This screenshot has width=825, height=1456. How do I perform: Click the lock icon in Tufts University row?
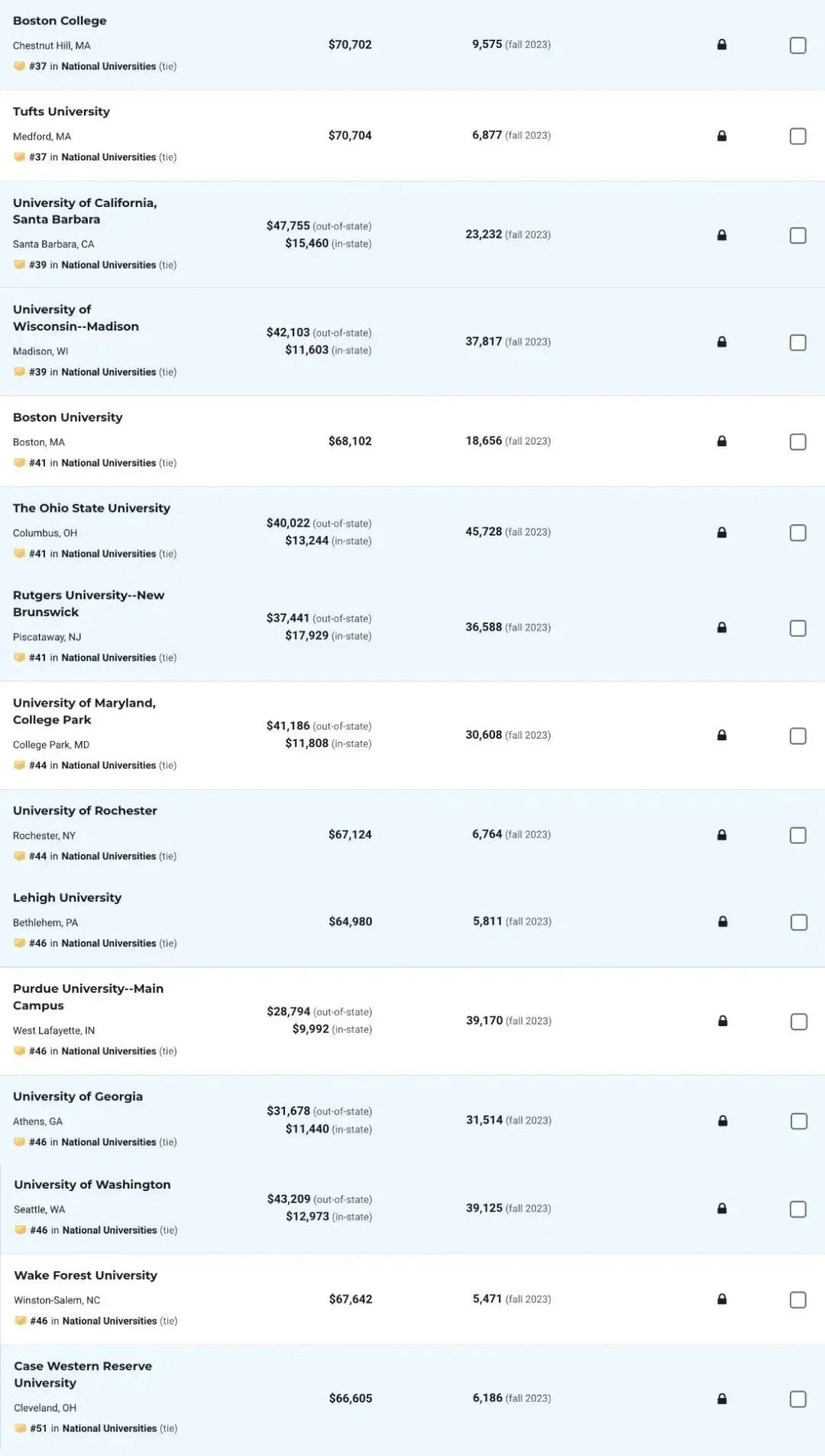(722, 136)
